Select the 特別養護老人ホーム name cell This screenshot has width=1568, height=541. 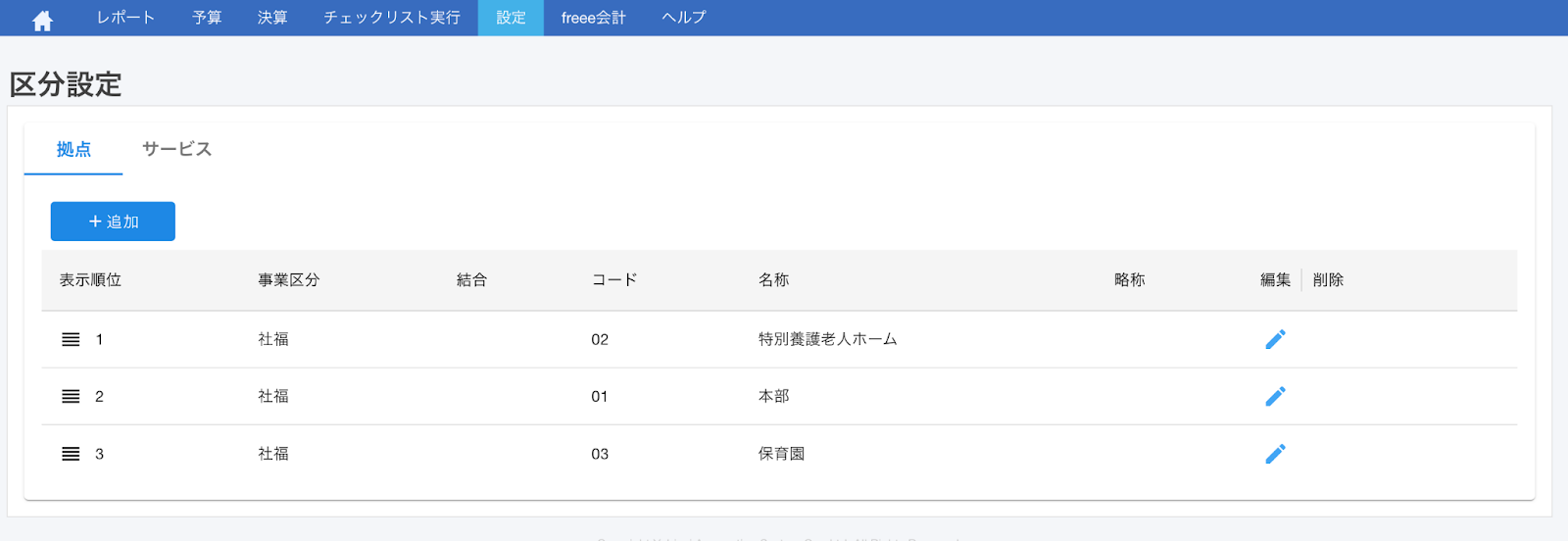click(828, 339)
